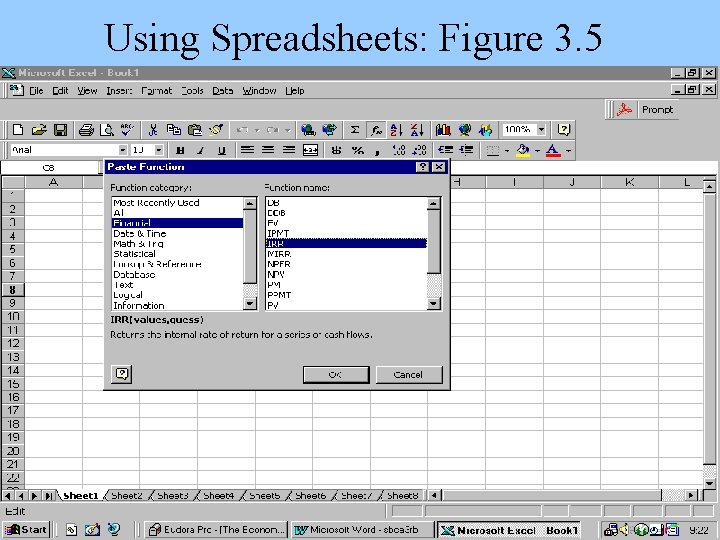
Task: Click the New workbook icon
Action: point(18,130)
